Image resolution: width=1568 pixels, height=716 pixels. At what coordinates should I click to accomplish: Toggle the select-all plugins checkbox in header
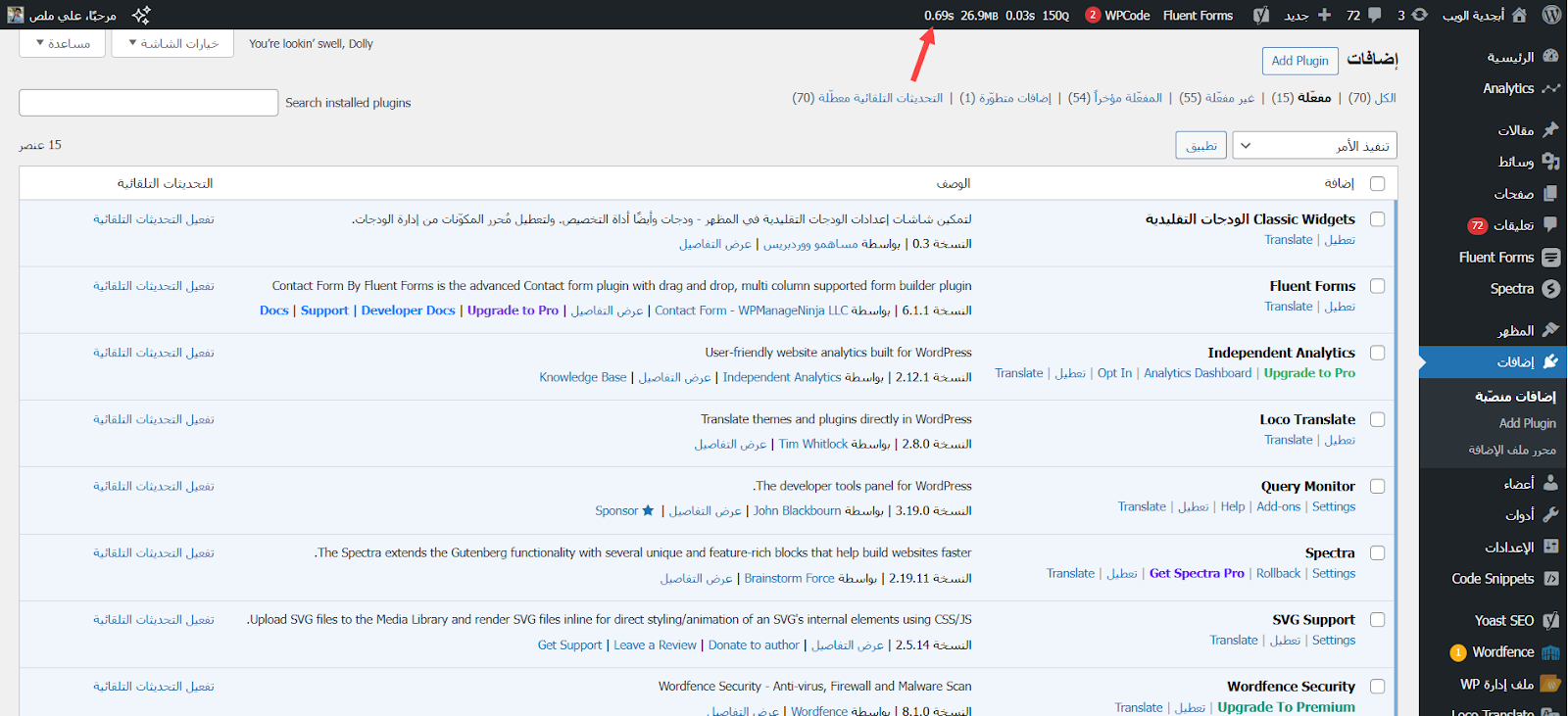tap(1377, 184)
